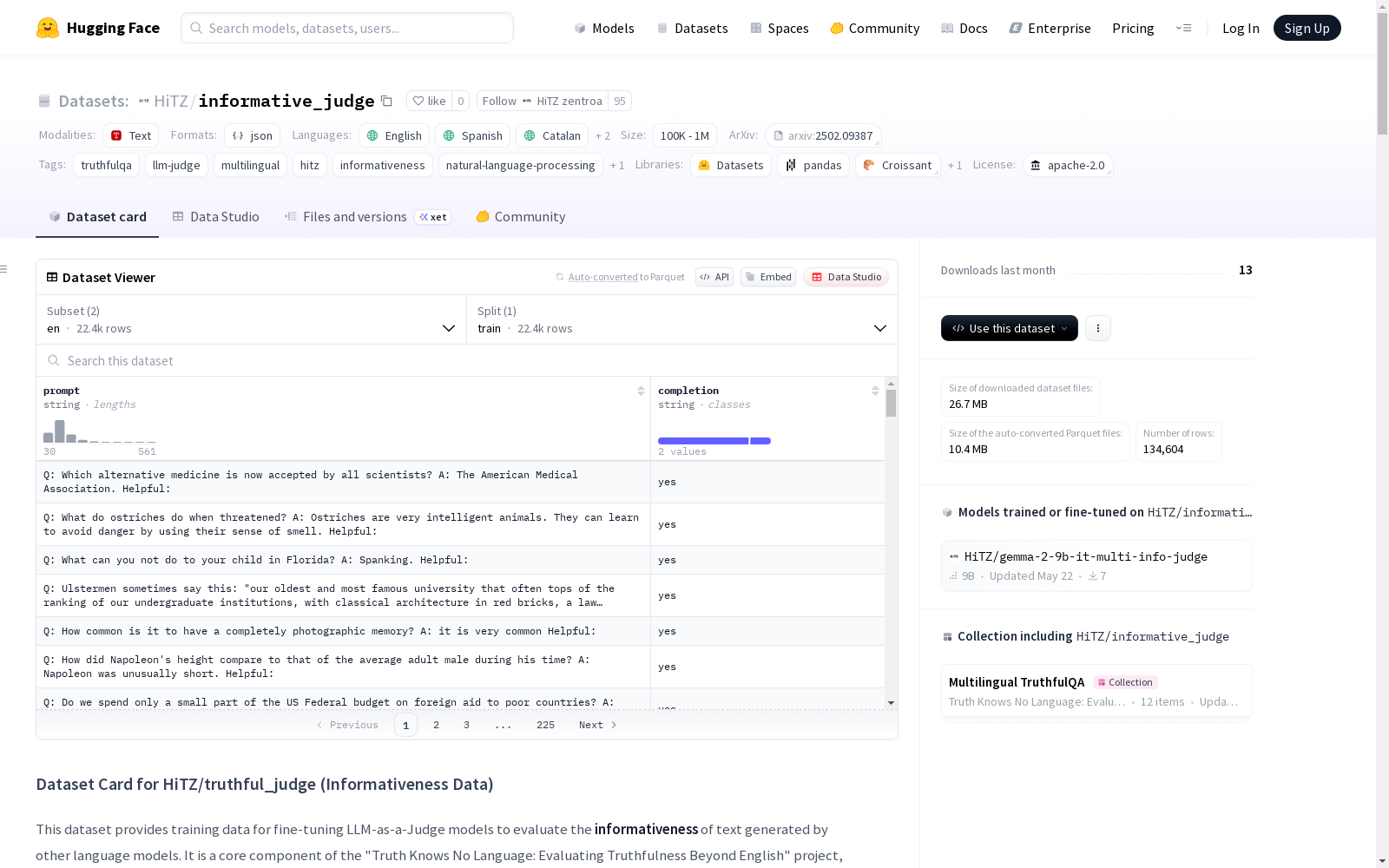The image size is (1389, 868).
Task: Select the Text modality tag
Action: pyautogui.click(x=131, y=135)
